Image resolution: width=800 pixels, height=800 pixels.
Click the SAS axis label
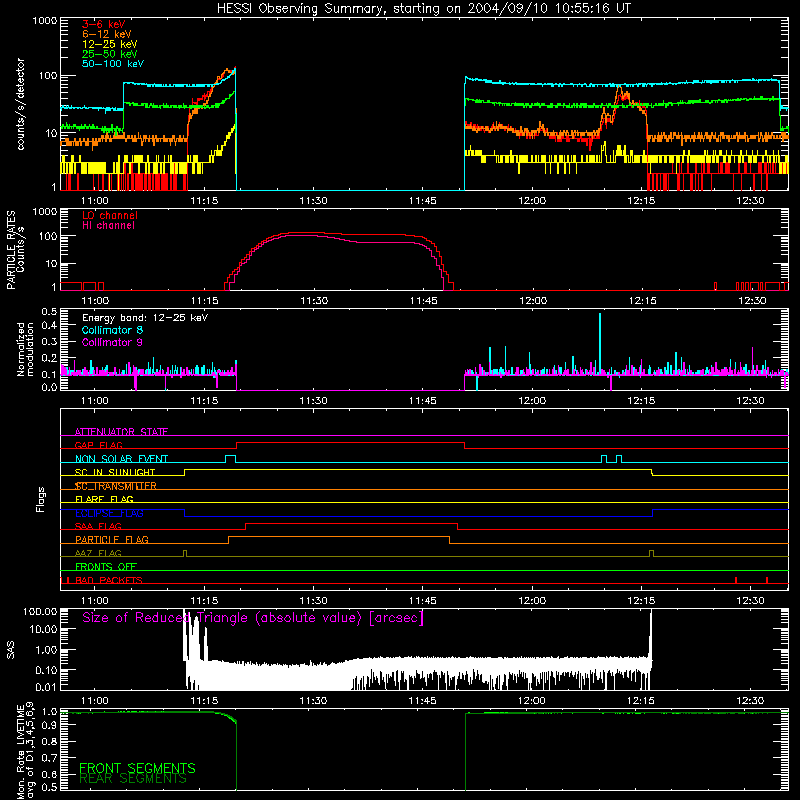pos(11,649)
